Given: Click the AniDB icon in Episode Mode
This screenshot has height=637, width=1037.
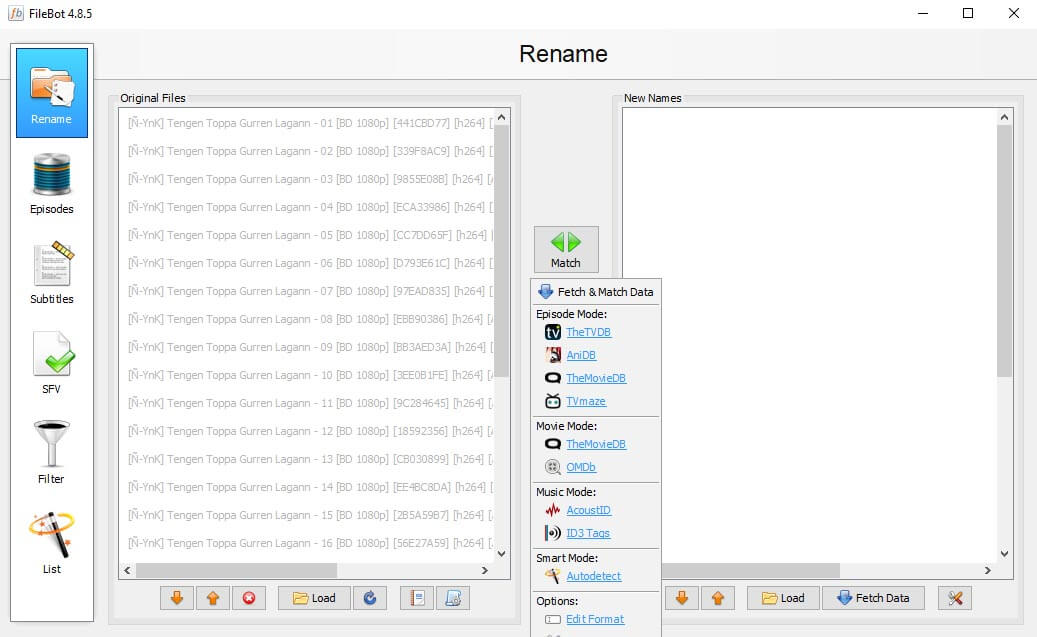Looking at the screenshot, I should pos(553,355).
